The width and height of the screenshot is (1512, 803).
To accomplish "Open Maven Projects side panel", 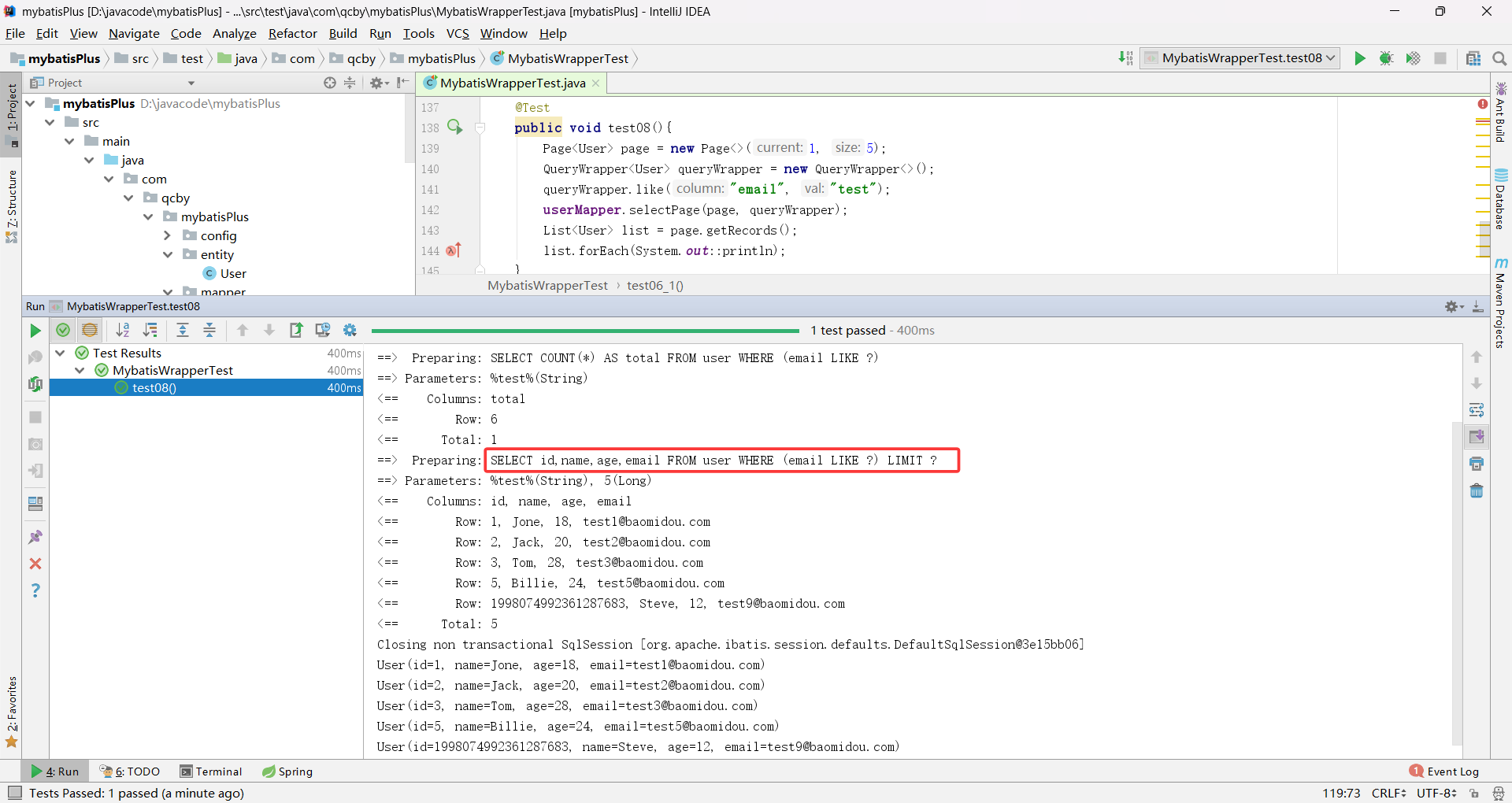I will coord(1501,303).
